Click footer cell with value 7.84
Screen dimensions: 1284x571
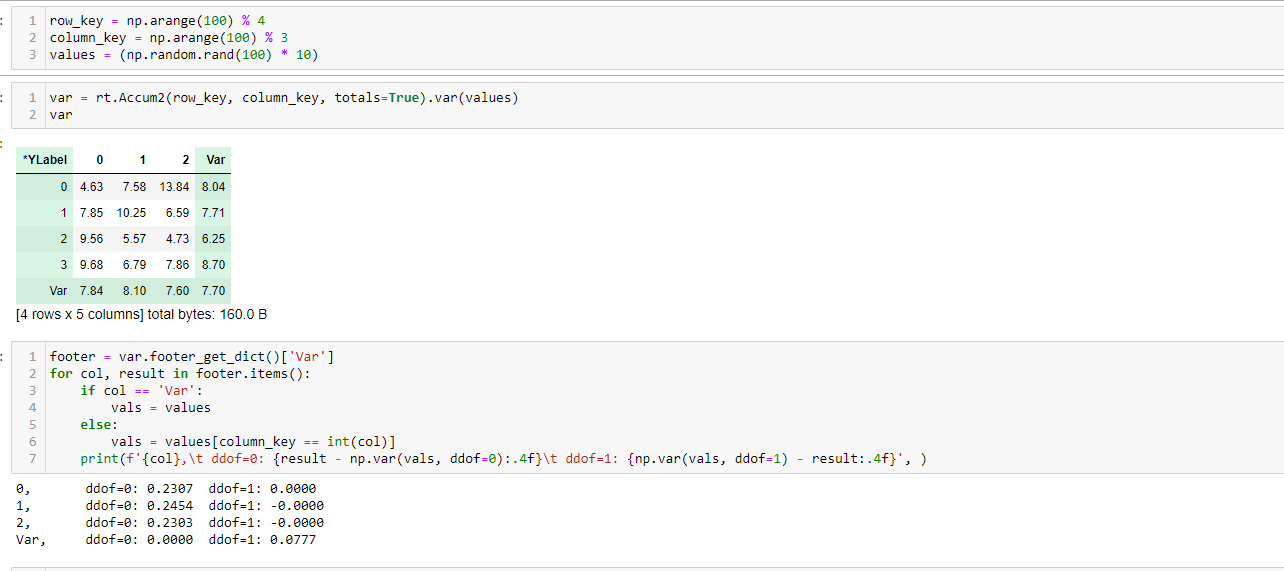point(91,291)
